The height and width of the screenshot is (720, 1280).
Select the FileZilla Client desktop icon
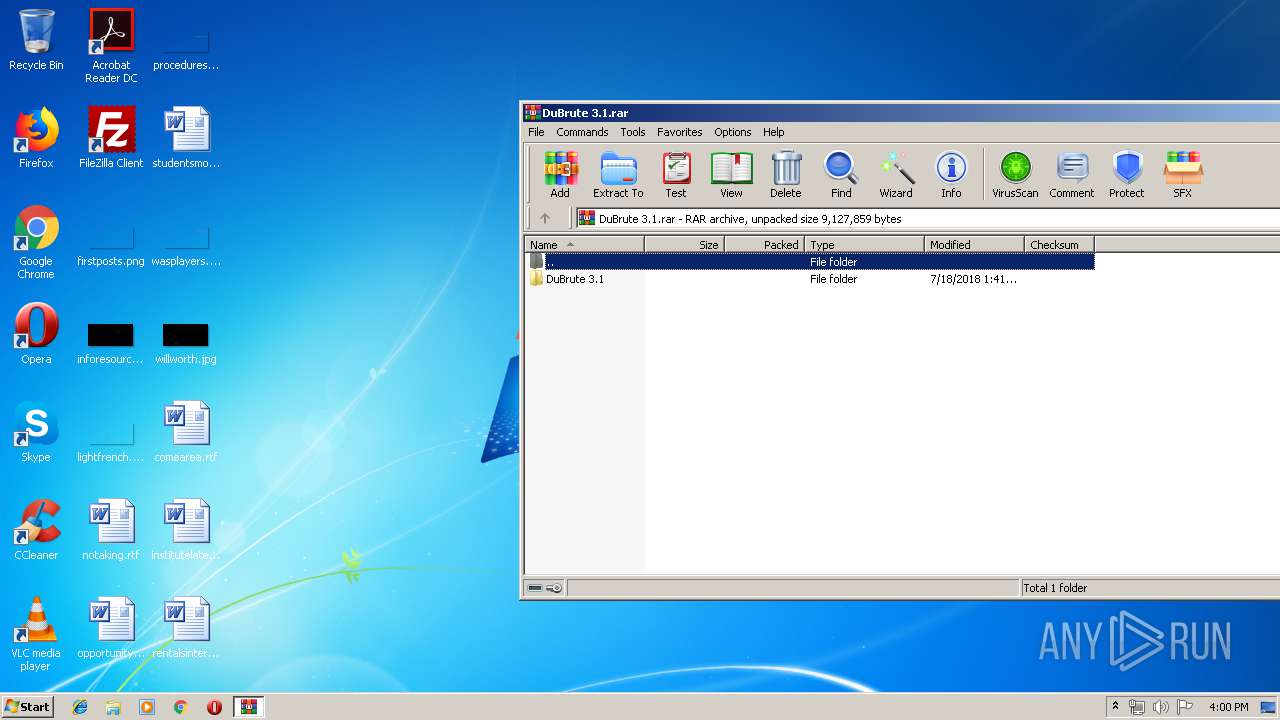click(111, 139)
